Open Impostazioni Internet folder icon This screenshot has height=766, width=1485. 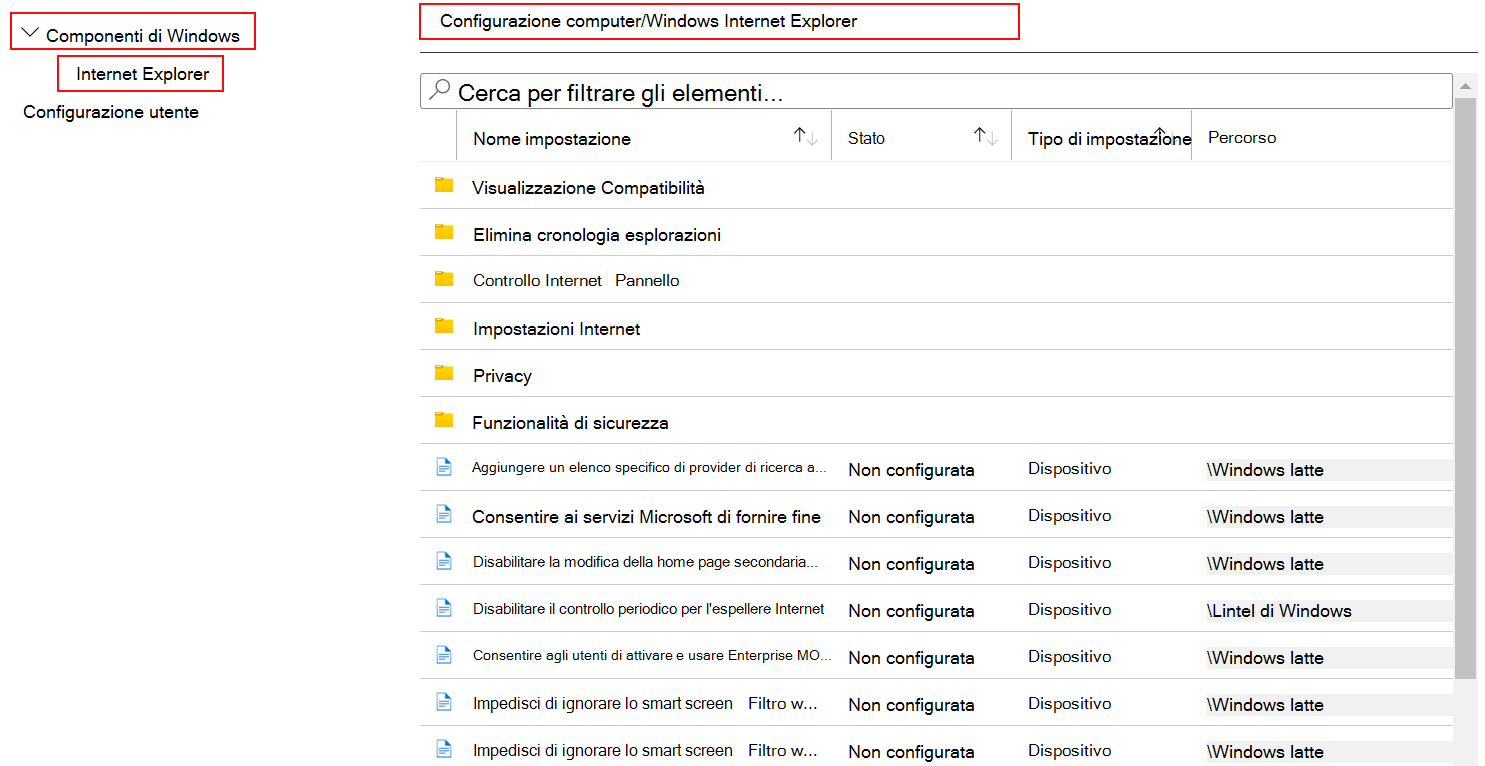(444, 326)
